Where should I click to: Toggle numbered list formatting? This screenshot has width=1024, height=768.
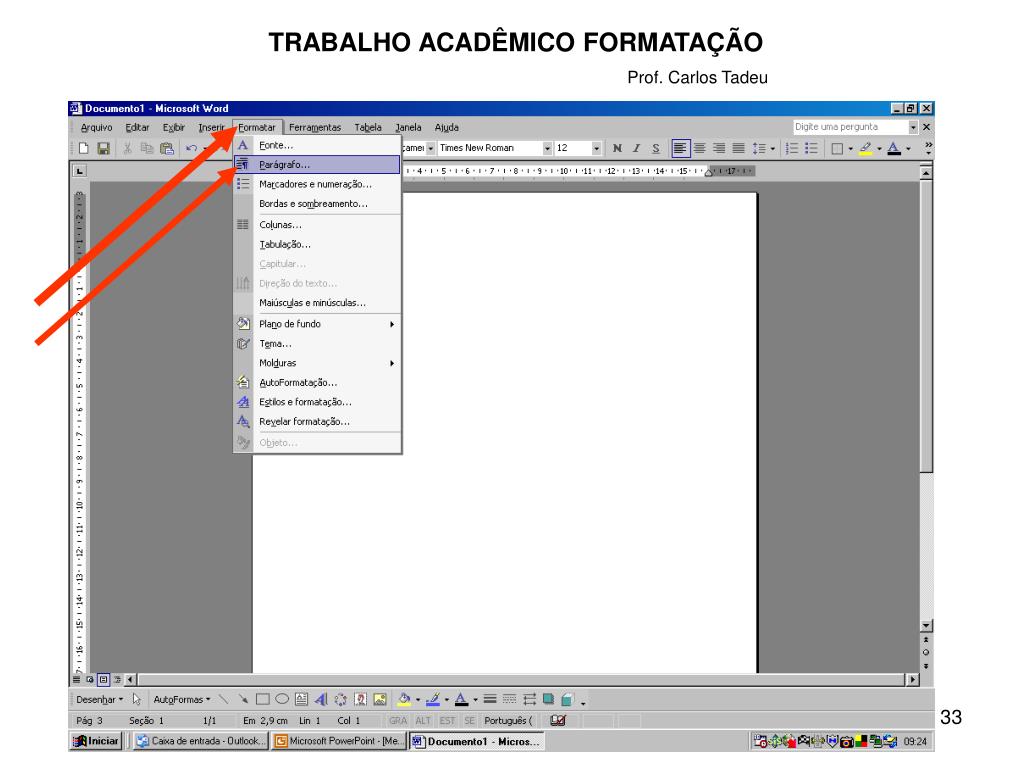pyautogui.click(x=792, y=148)
